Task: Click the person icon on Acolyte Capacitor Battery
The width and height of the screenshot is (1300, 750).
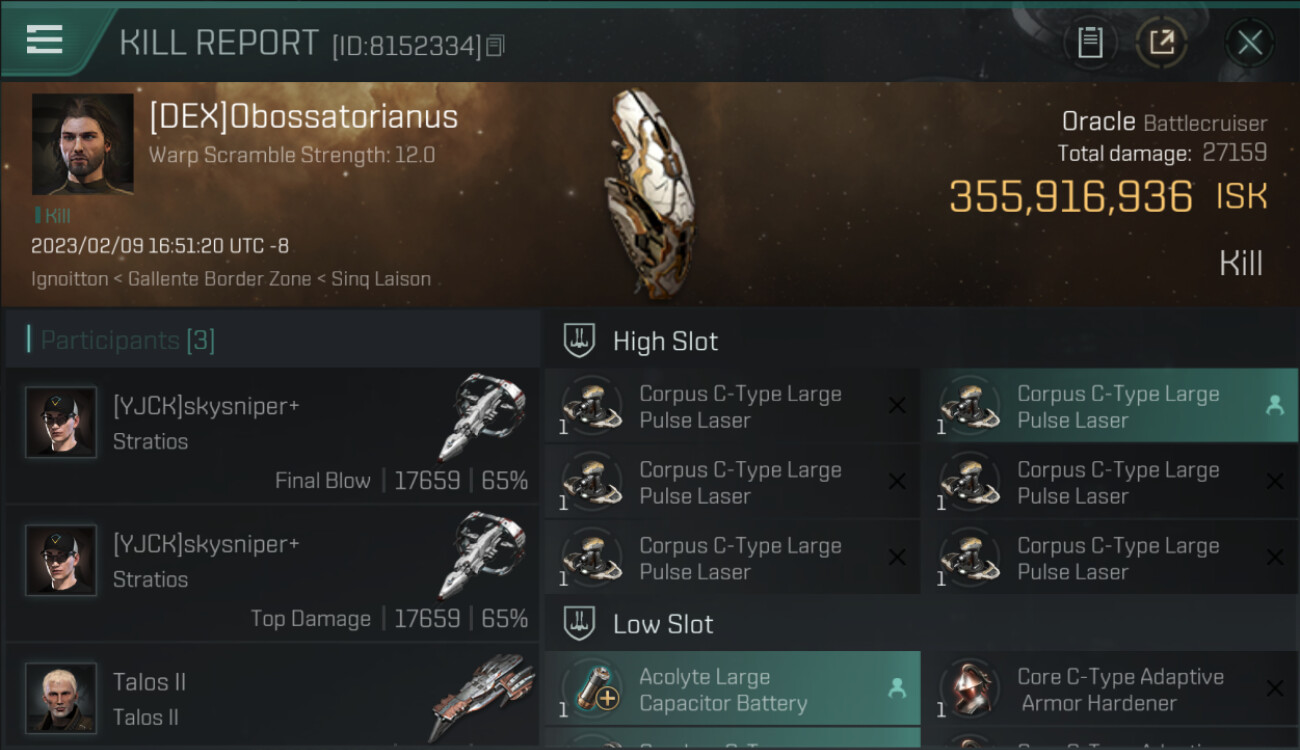Action: [x=897, y=688]
